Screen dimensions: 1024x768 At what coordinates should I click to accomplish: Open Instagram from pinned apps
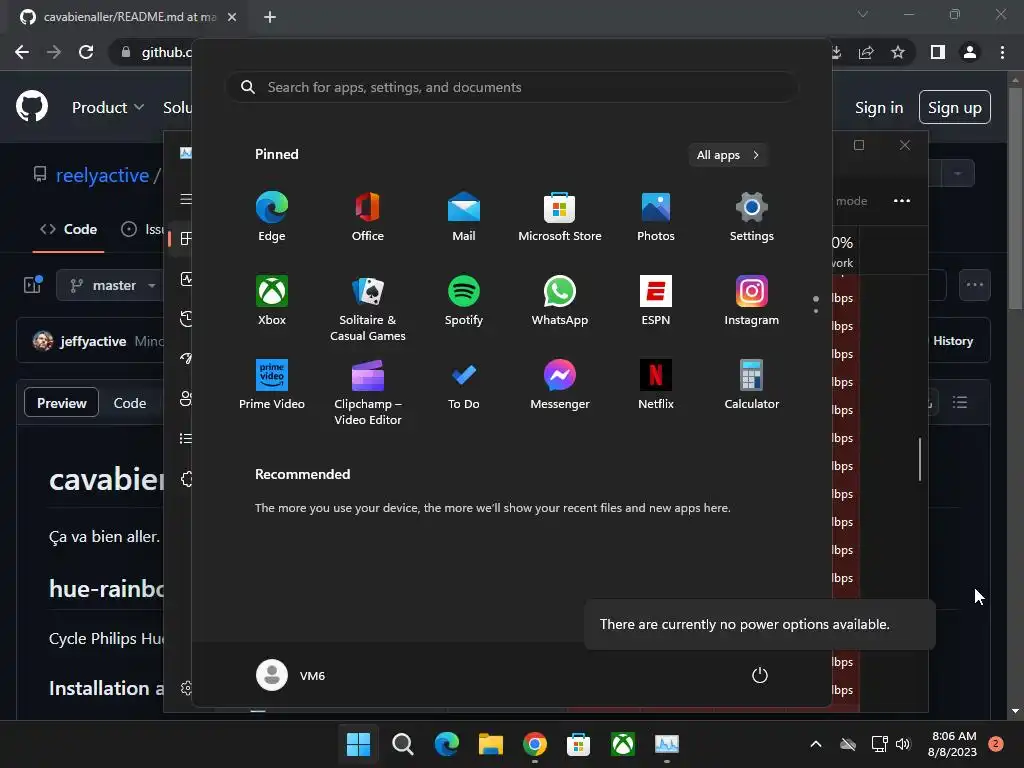752,301
